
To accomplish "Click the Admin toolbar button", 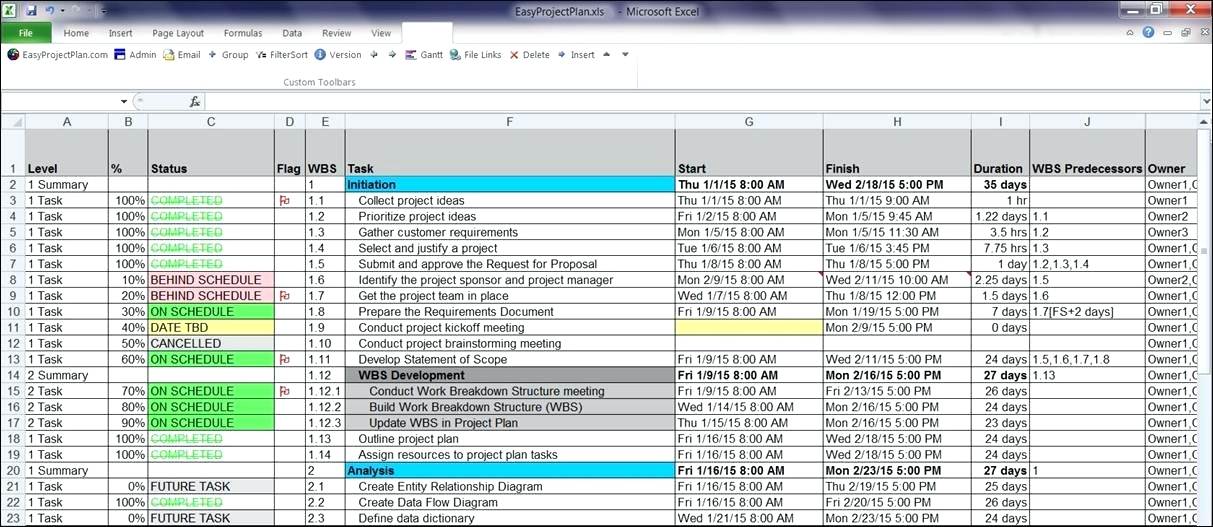I will (x=135, y=55).
